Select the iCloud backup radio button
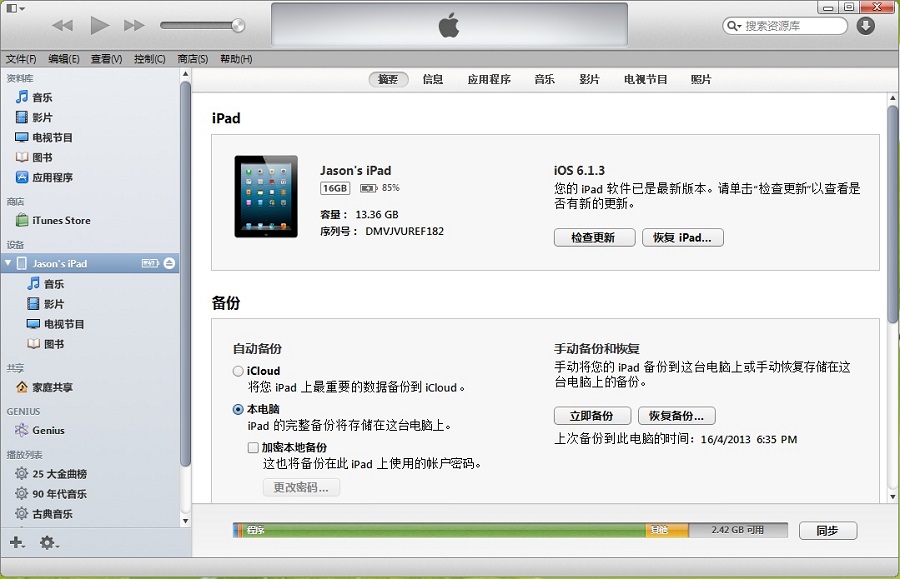 [x=238, y=371]
